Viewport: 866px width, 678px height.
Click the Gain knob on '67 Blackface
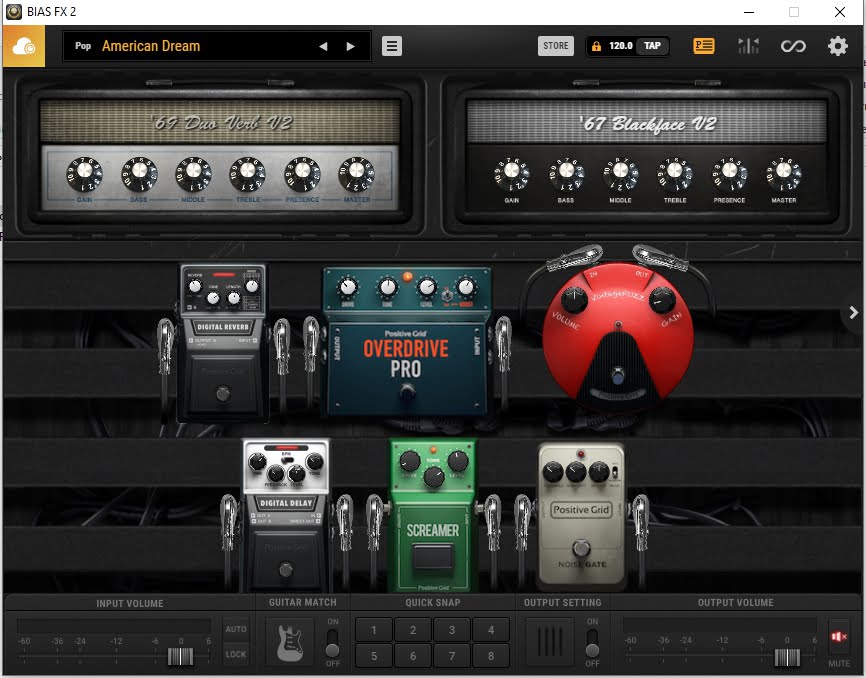point(511,173)
